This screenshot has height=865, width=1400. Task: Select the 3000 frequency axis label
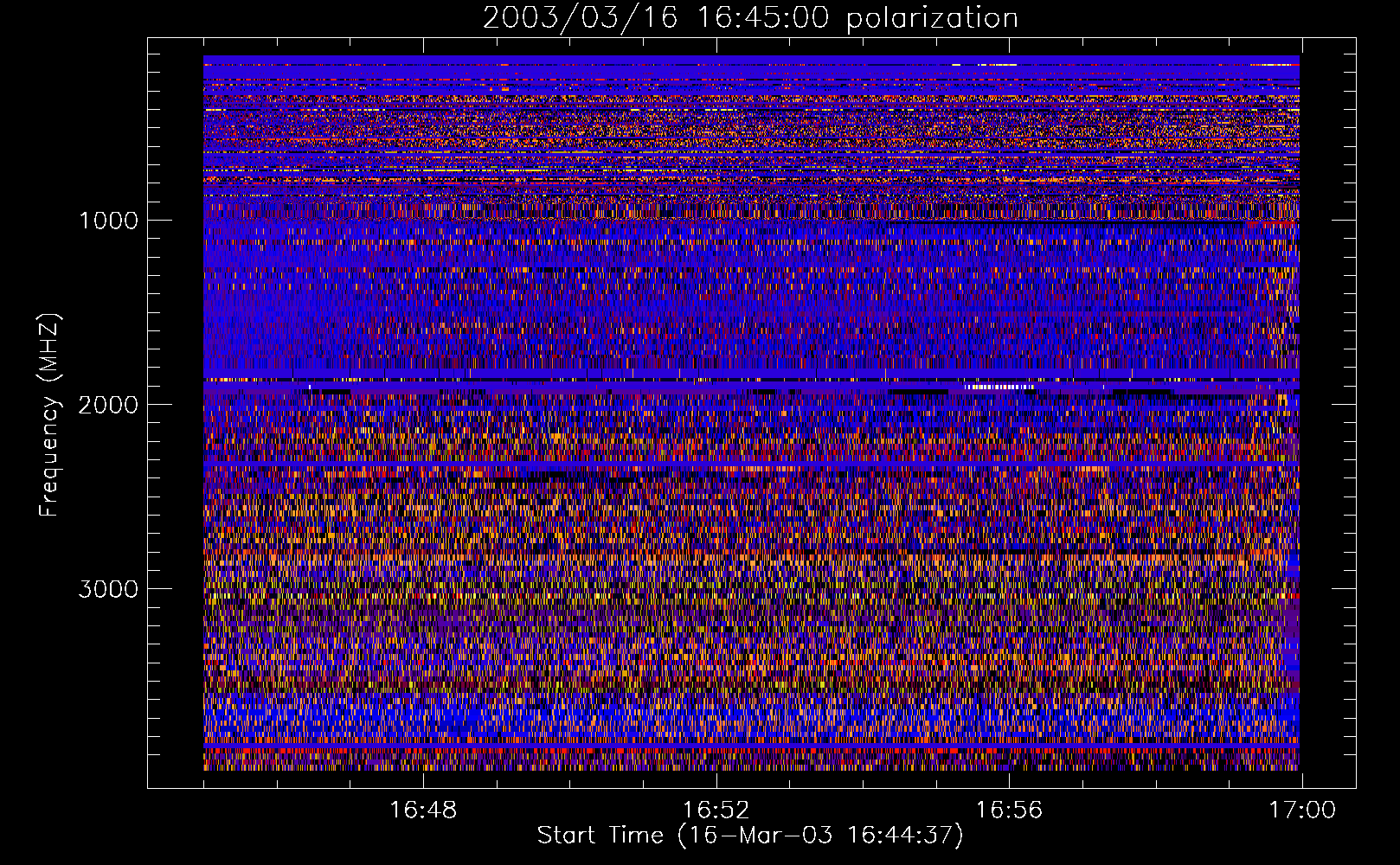coord(108,589)
